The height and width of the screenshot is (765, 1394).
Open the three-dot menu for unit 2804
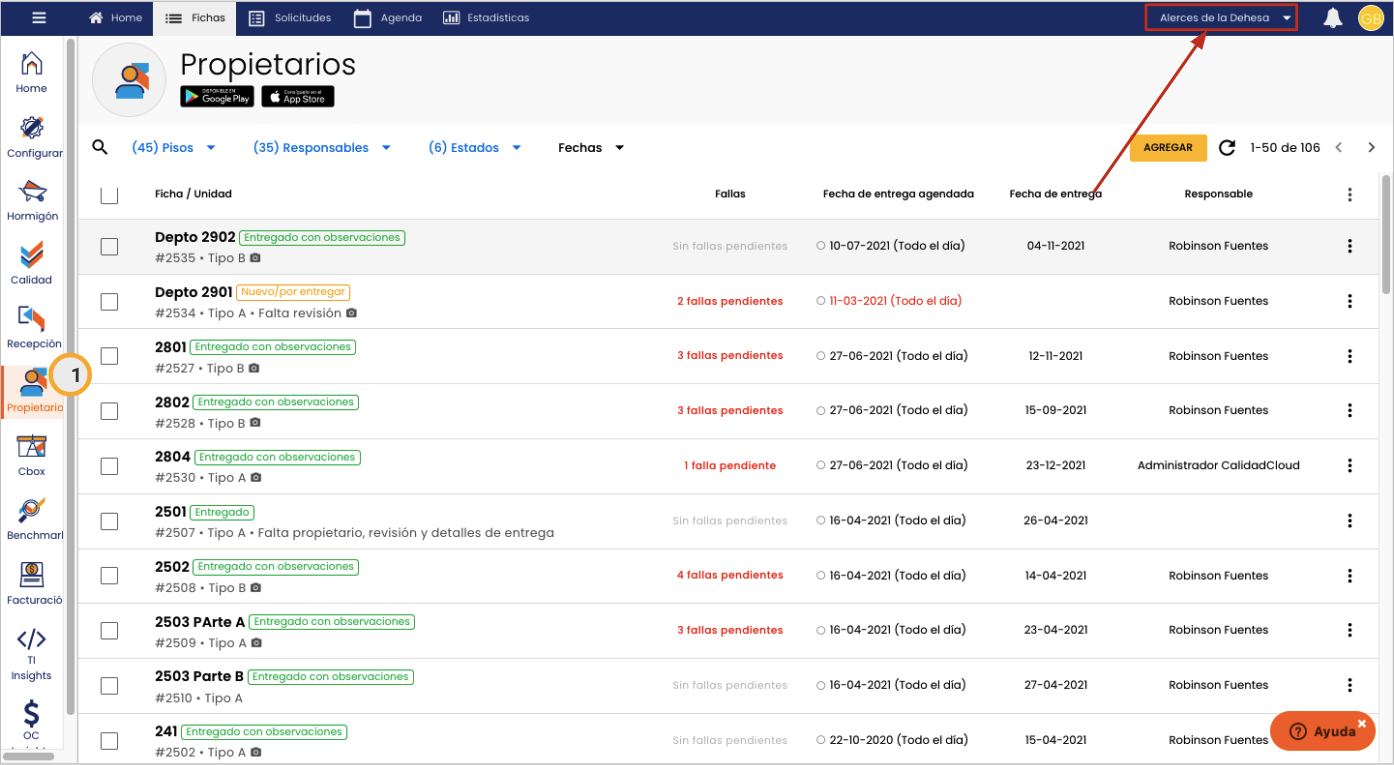point(1350,465)
